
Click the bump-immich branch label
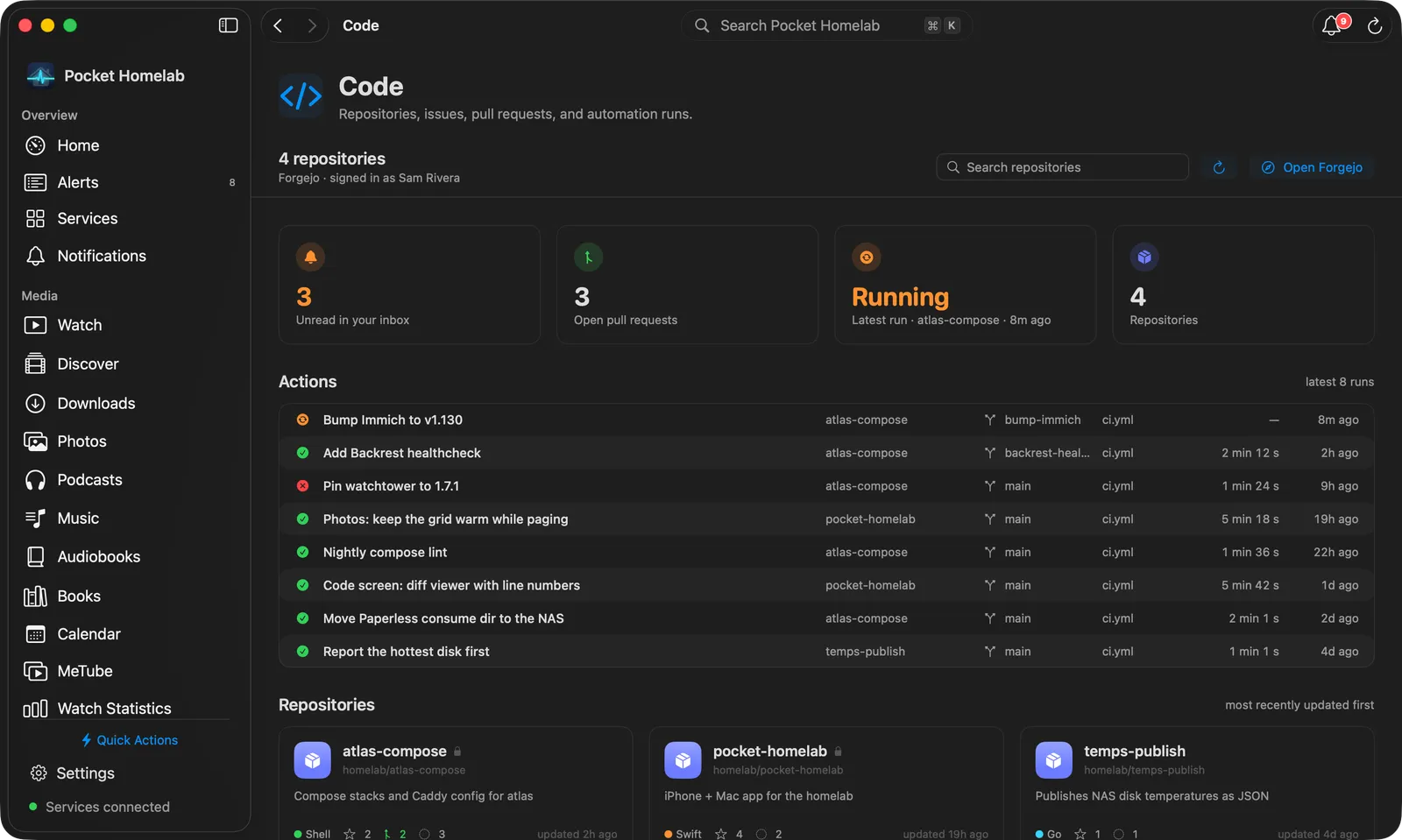pyautogui.click(x=1042, y=420)
